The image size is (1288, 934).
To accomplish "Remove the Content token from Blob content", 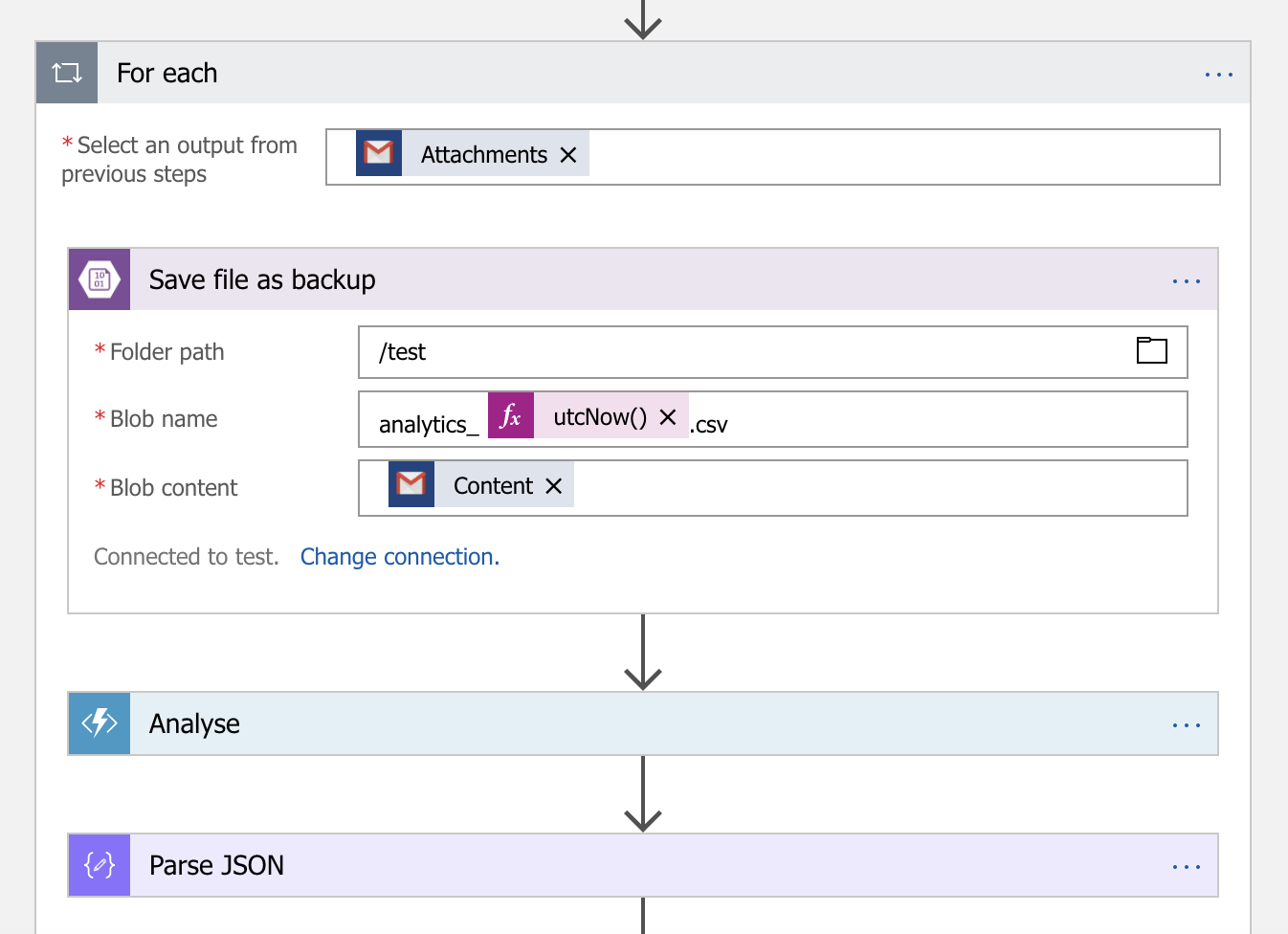I will 553,486.
